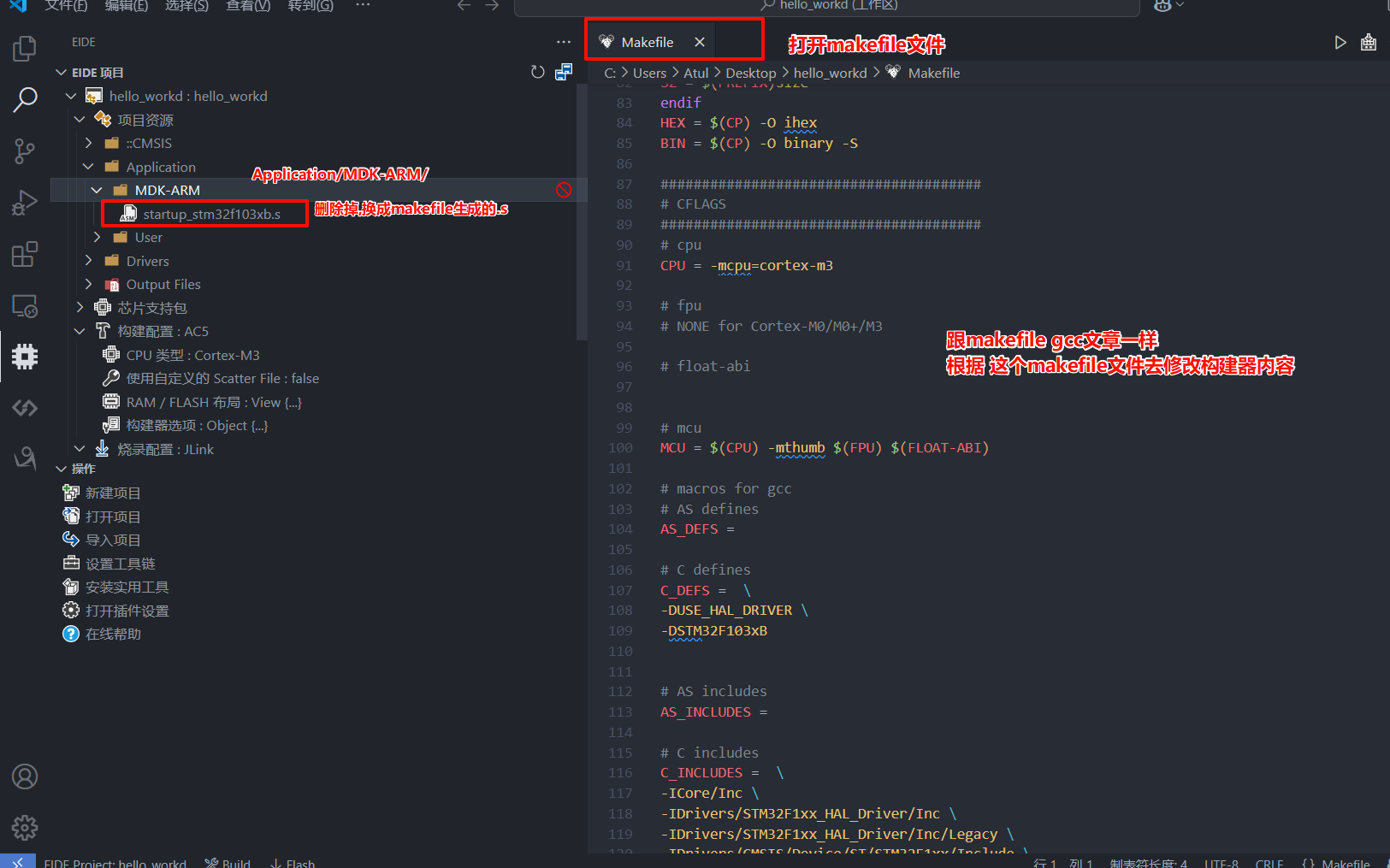Click the Desktop breadcrumb segment

point(751,74)
